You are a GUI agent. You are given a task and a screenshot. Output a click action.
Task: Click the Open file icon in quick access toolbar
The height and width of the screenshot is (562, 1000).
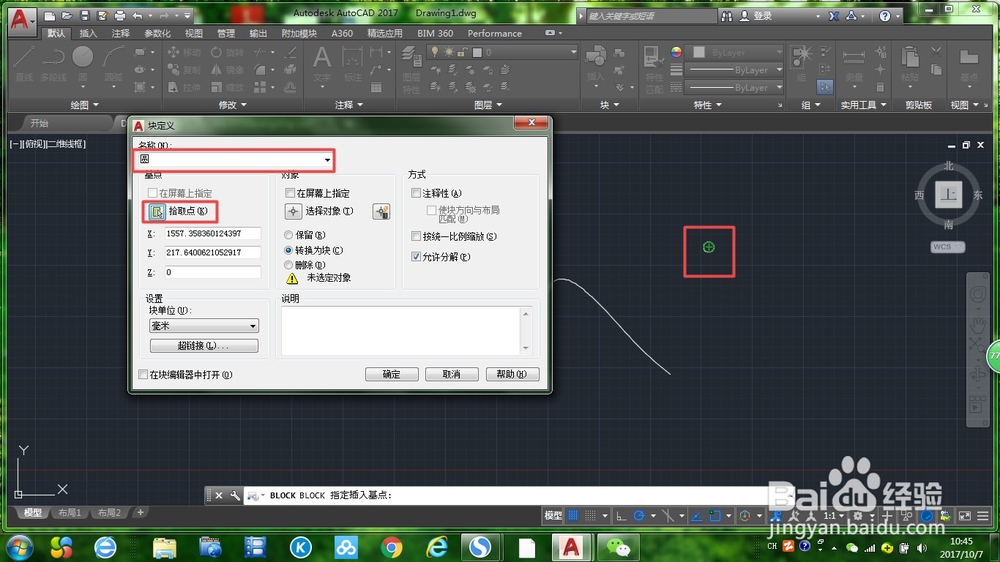[x=67, y=15]
